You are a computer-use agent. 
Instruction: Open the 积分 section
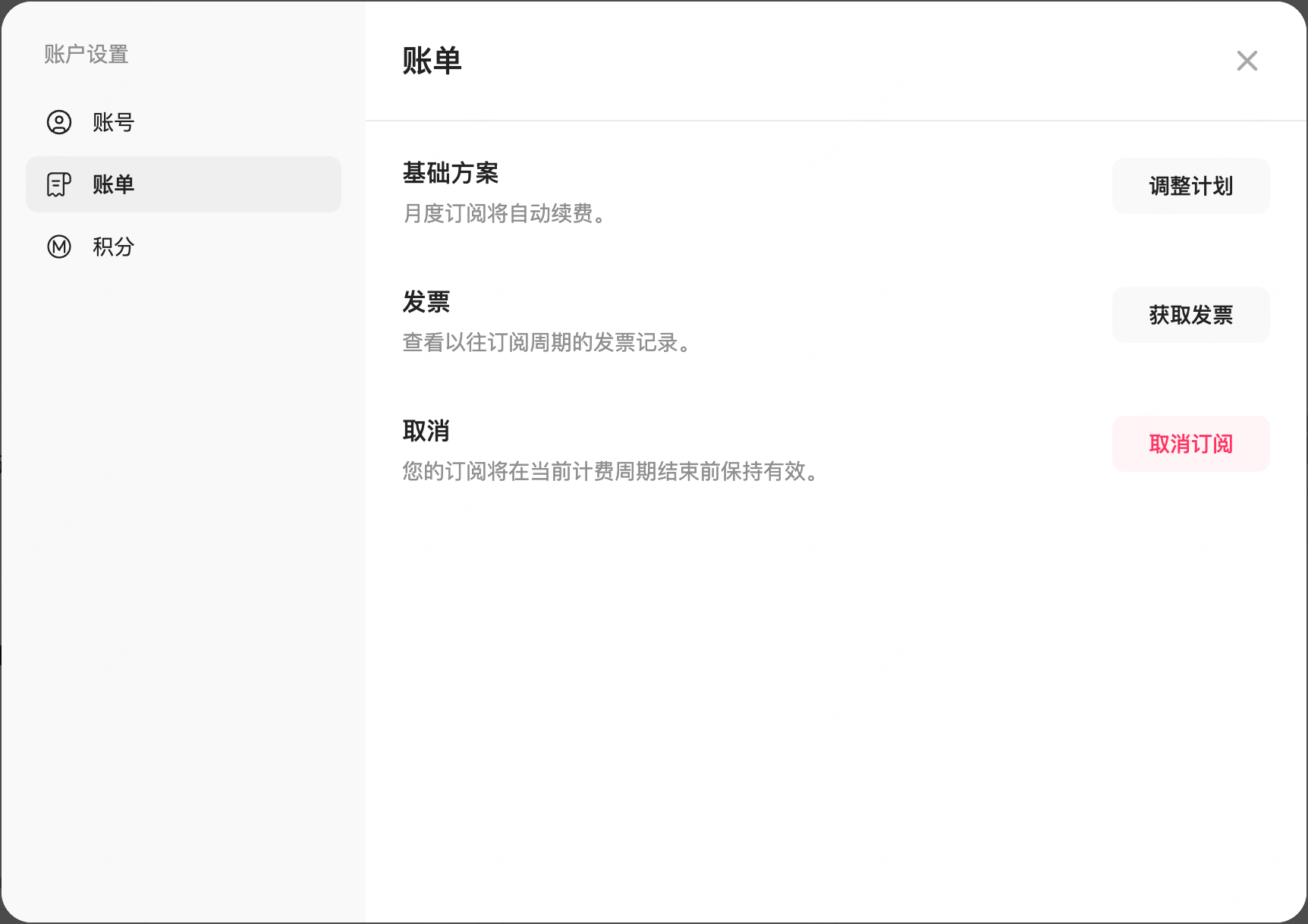tap(115, 247)
